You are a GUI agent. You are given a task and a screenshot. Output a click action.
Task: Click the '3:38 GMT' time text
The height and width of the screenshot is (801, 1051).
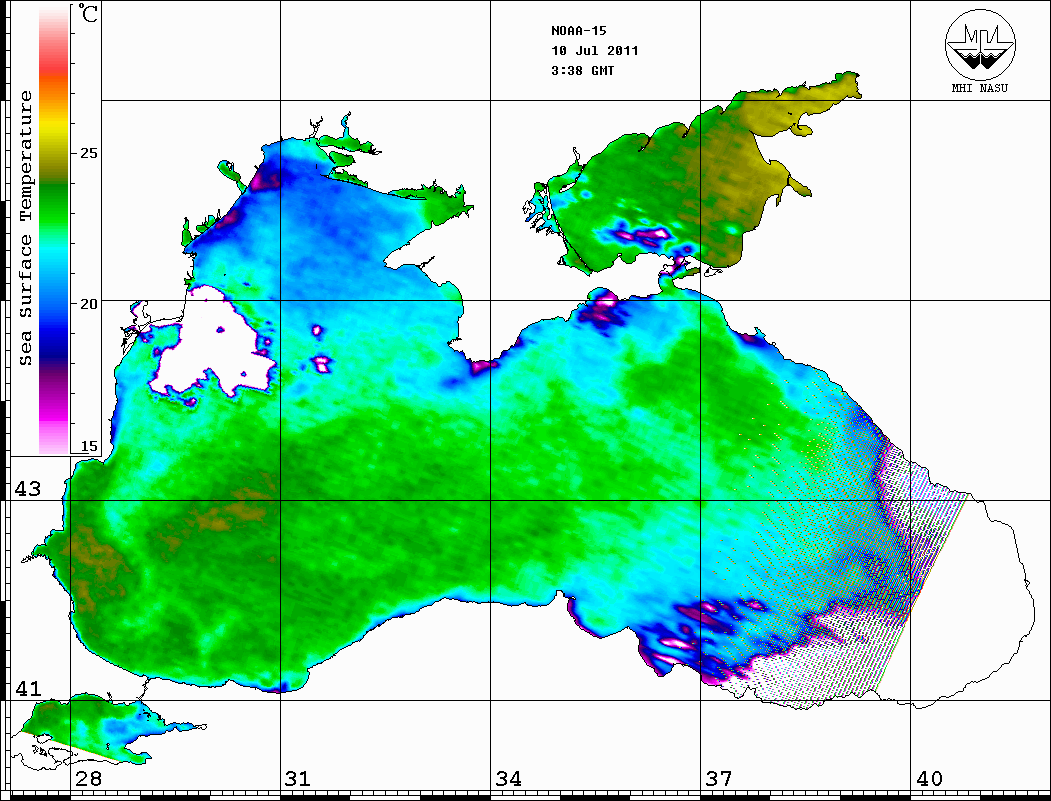coord(582,70)
